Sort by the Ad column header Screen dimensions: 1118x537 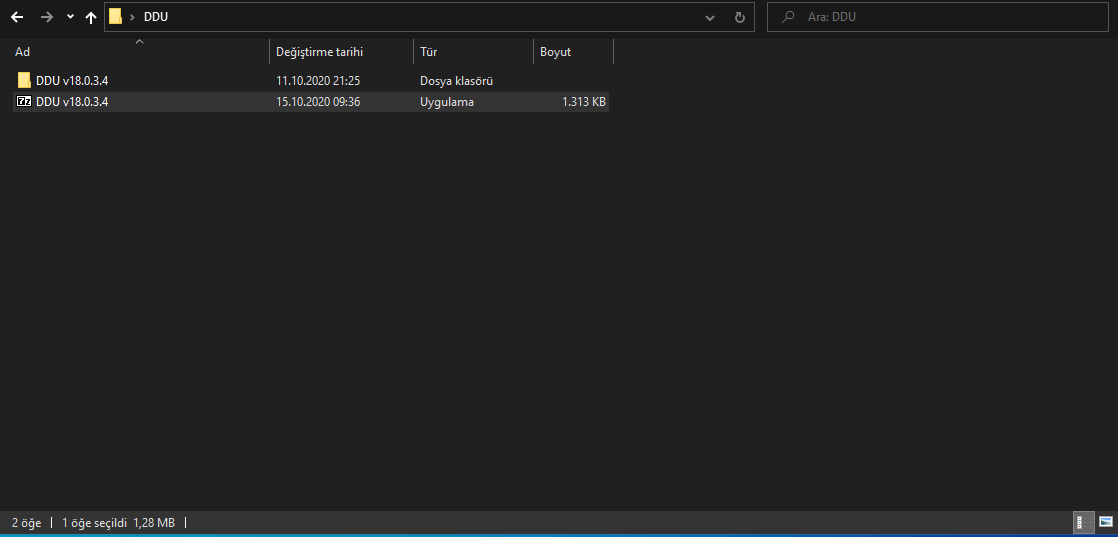(23, 52)
